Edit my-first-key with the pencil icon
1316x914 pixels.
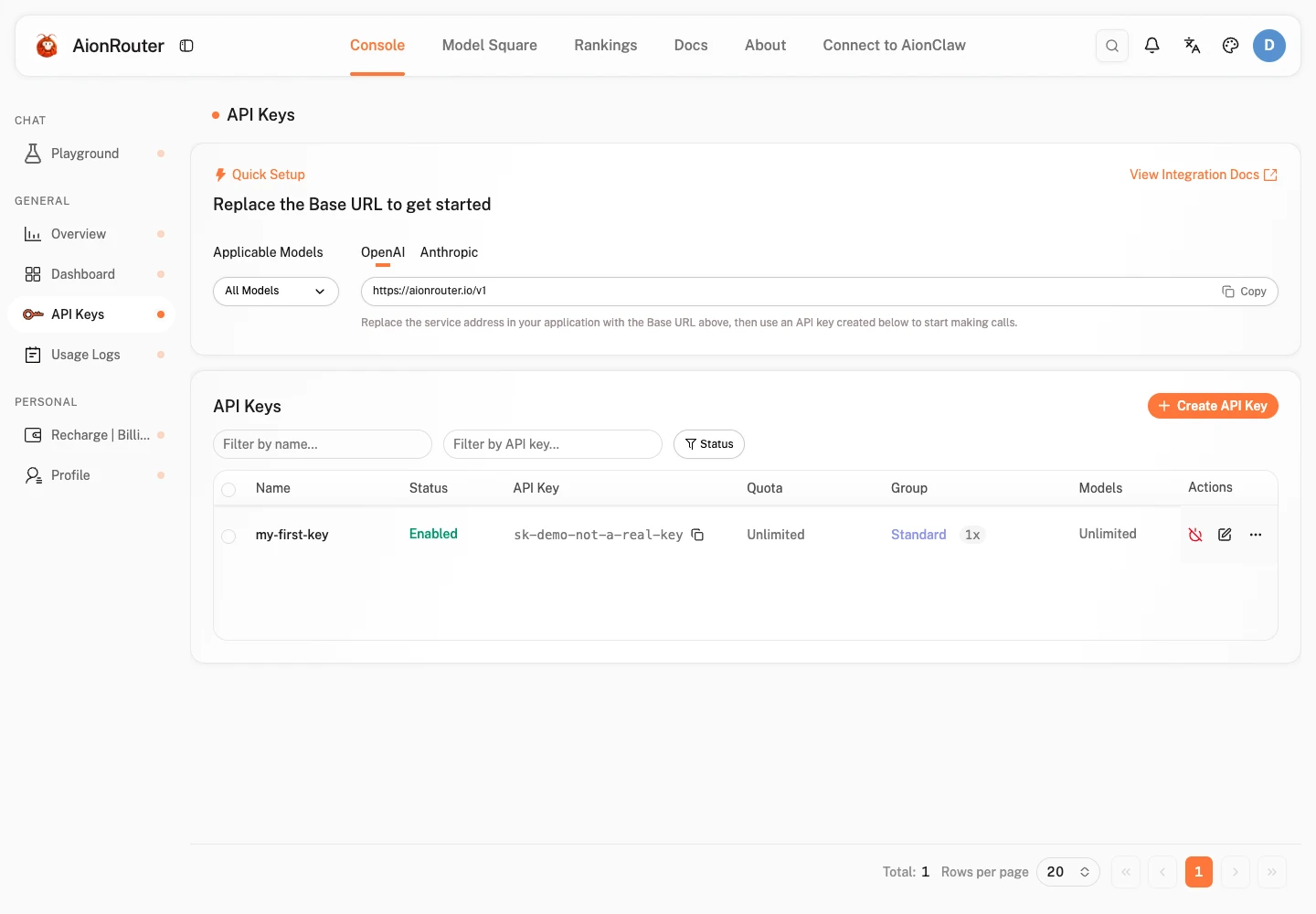[x=1226, y=535]
